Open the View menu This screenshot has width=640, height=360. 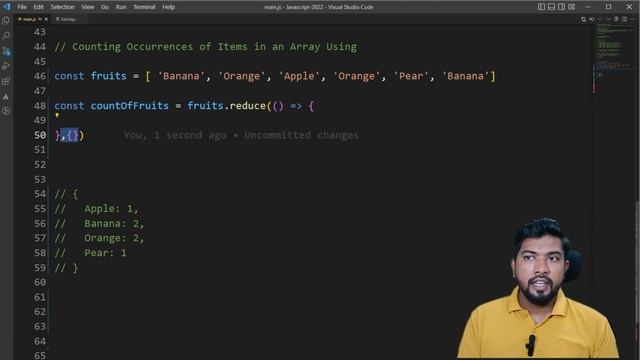pos(87,7)
